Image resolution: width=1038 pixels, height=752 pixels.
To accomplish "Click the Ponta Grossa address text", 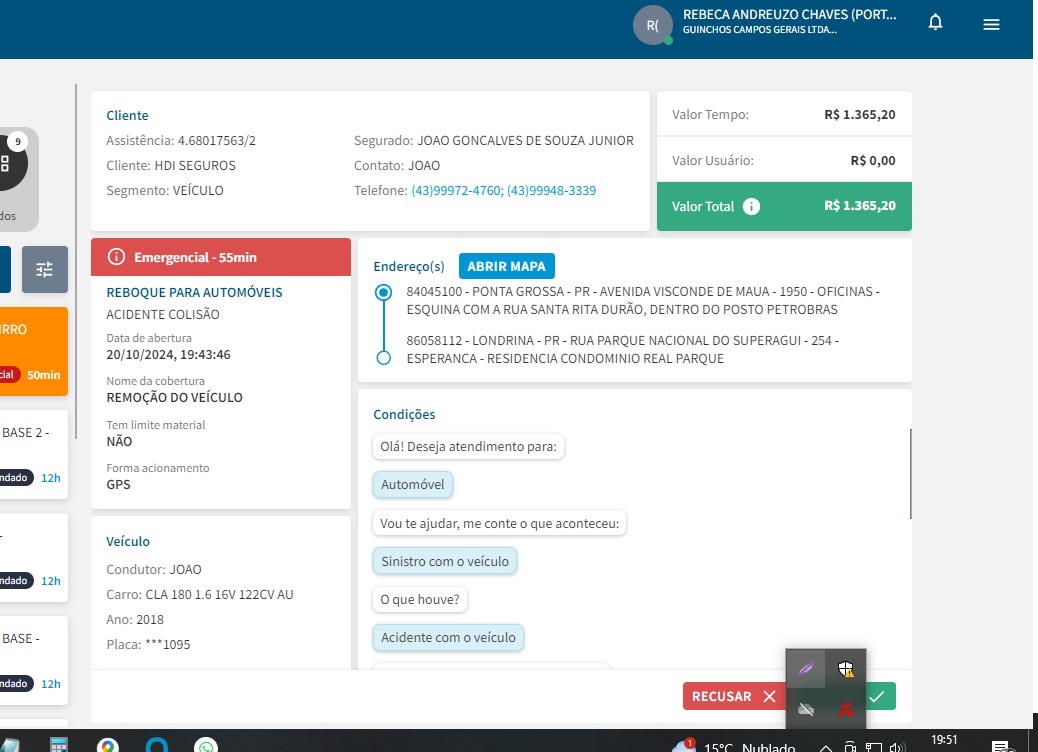I will 642,301.
